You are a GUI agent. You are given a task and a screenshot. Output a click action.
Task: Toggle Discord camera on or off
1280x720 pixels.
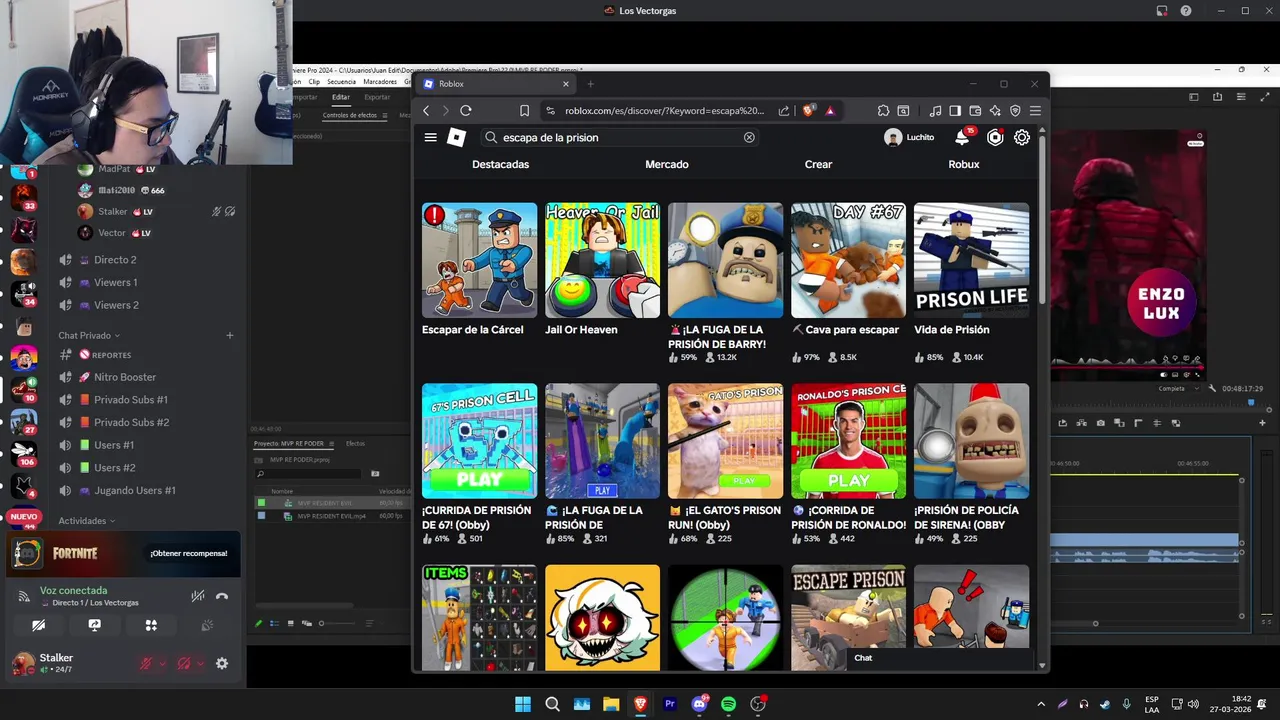point(39,625)
